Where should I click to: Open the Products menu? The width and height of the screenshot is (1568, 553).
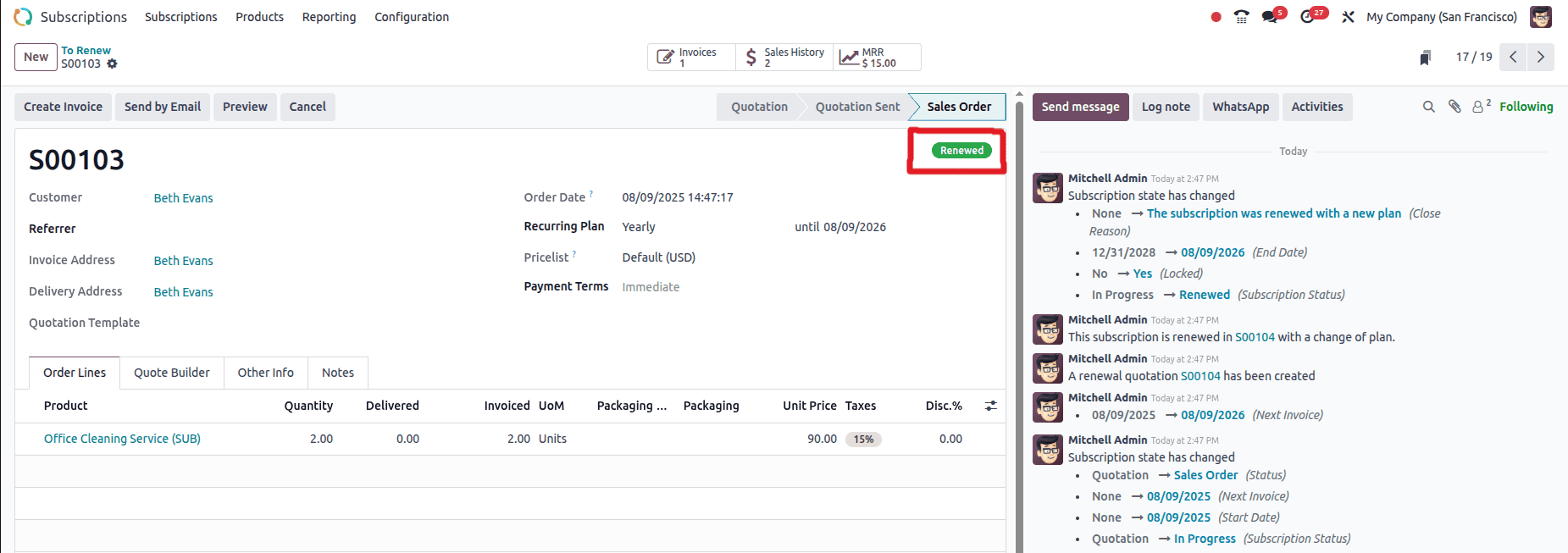pyautogui.click(x=259, y=17)
